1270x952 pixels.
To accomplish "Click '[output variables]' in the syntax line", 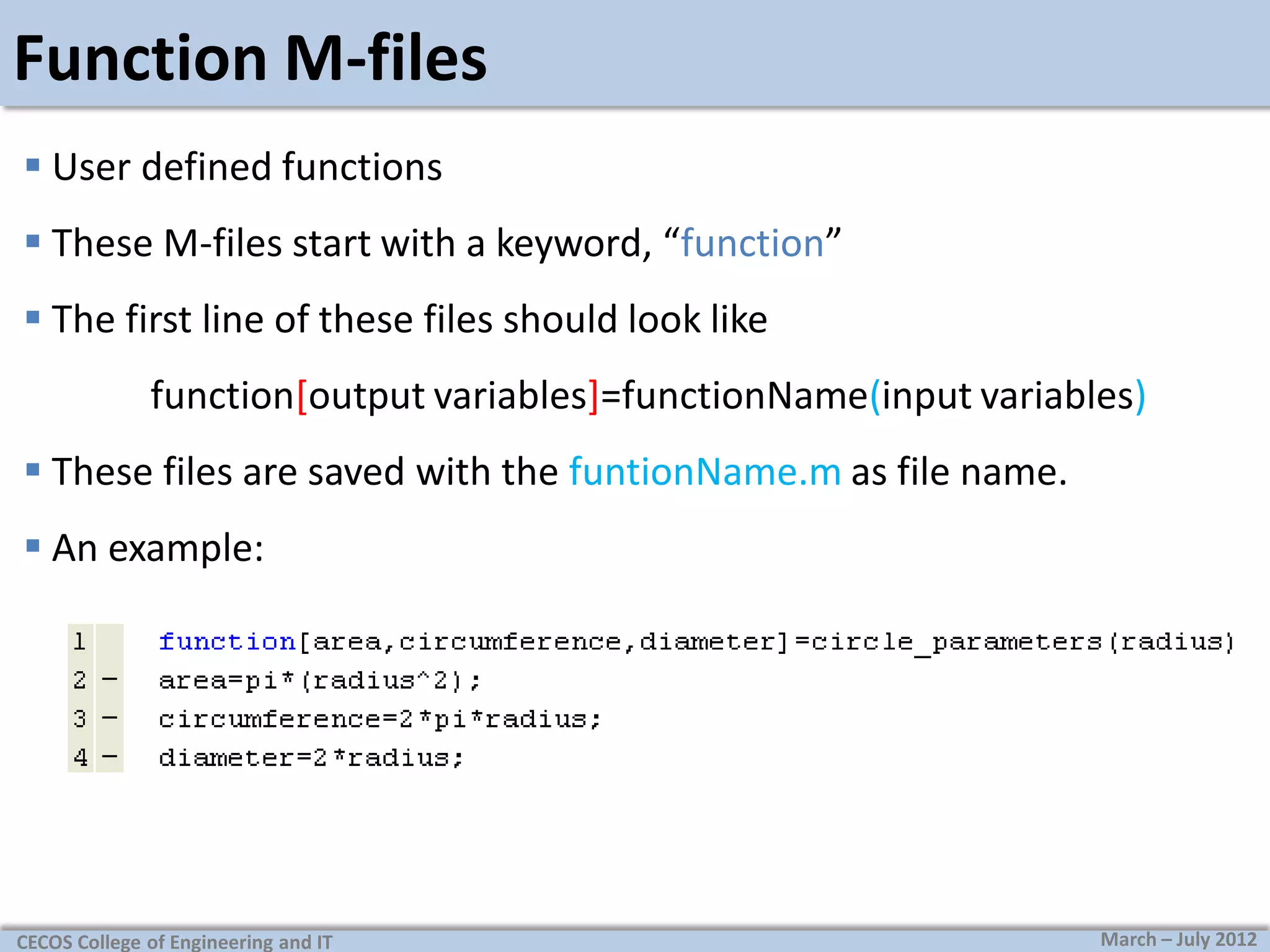I will click(x=448, y=396).
